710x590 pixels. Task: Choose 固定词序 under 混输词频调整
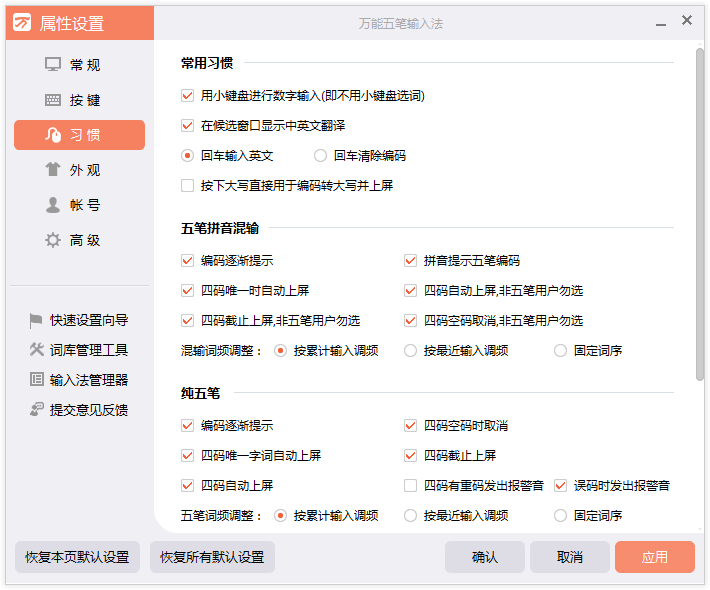pyautogui.click(x=560, y=351)
